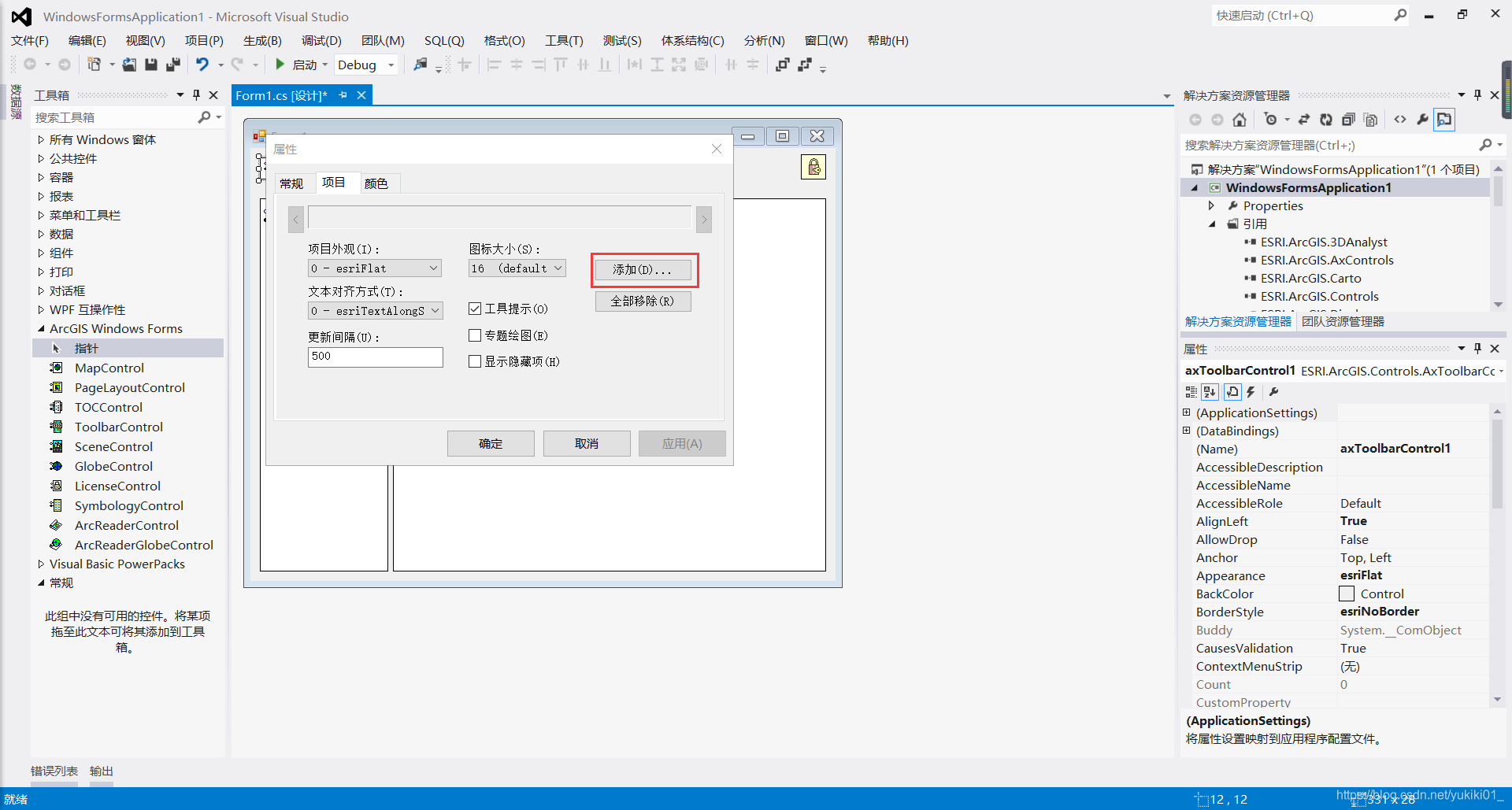Open the 错误列表 panel tab
This screenshot has width=1512, height=810.
coord(54,771)
